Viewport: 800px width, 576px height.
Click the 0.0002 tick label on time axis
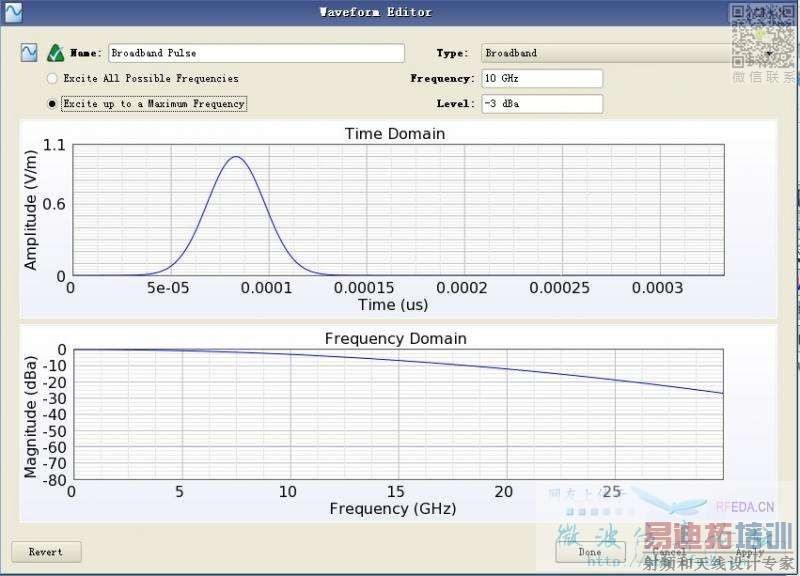click(462, 288)
